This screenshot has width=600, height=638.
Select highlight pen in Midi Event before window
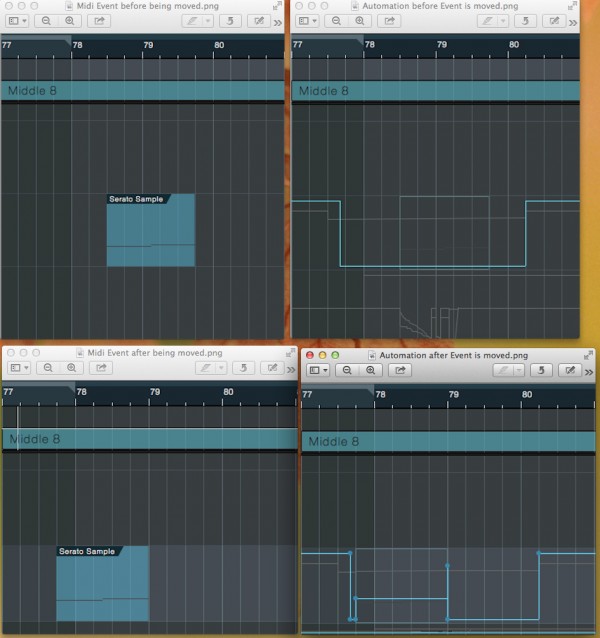tap(192, 21)
